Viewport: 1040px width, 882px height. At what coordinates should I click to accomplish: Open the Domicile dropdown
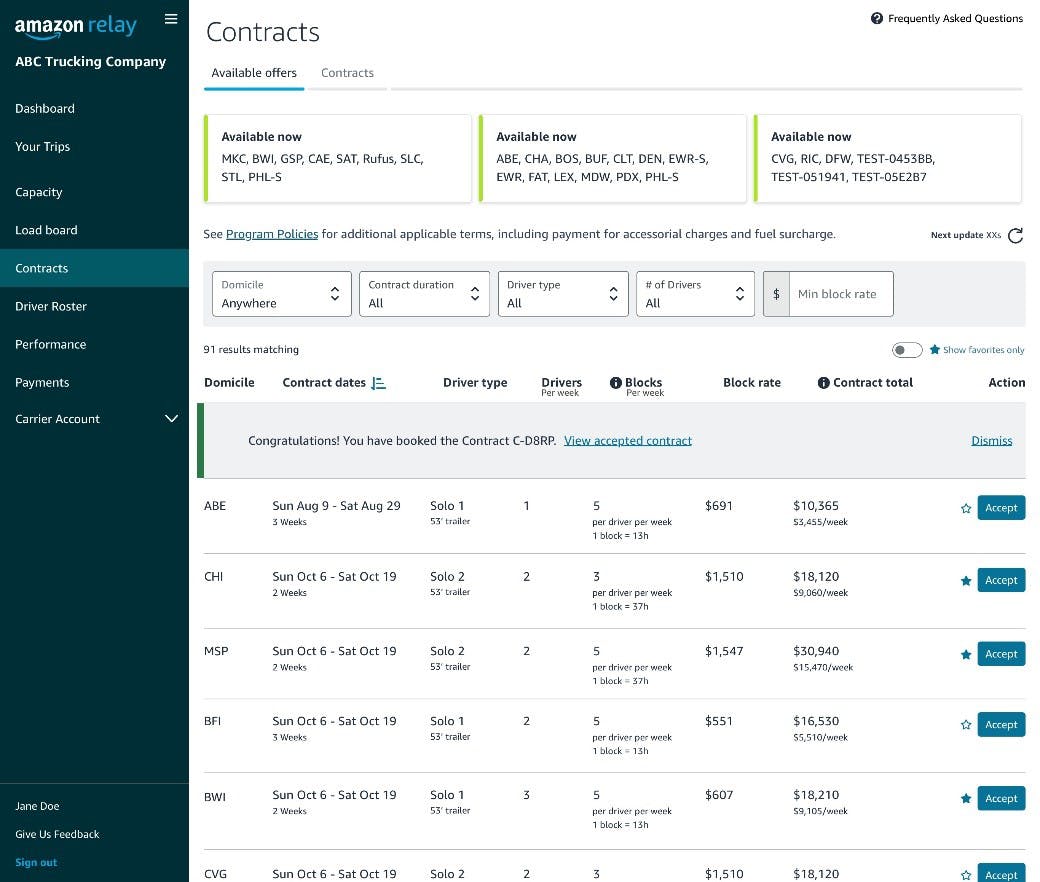281,294
